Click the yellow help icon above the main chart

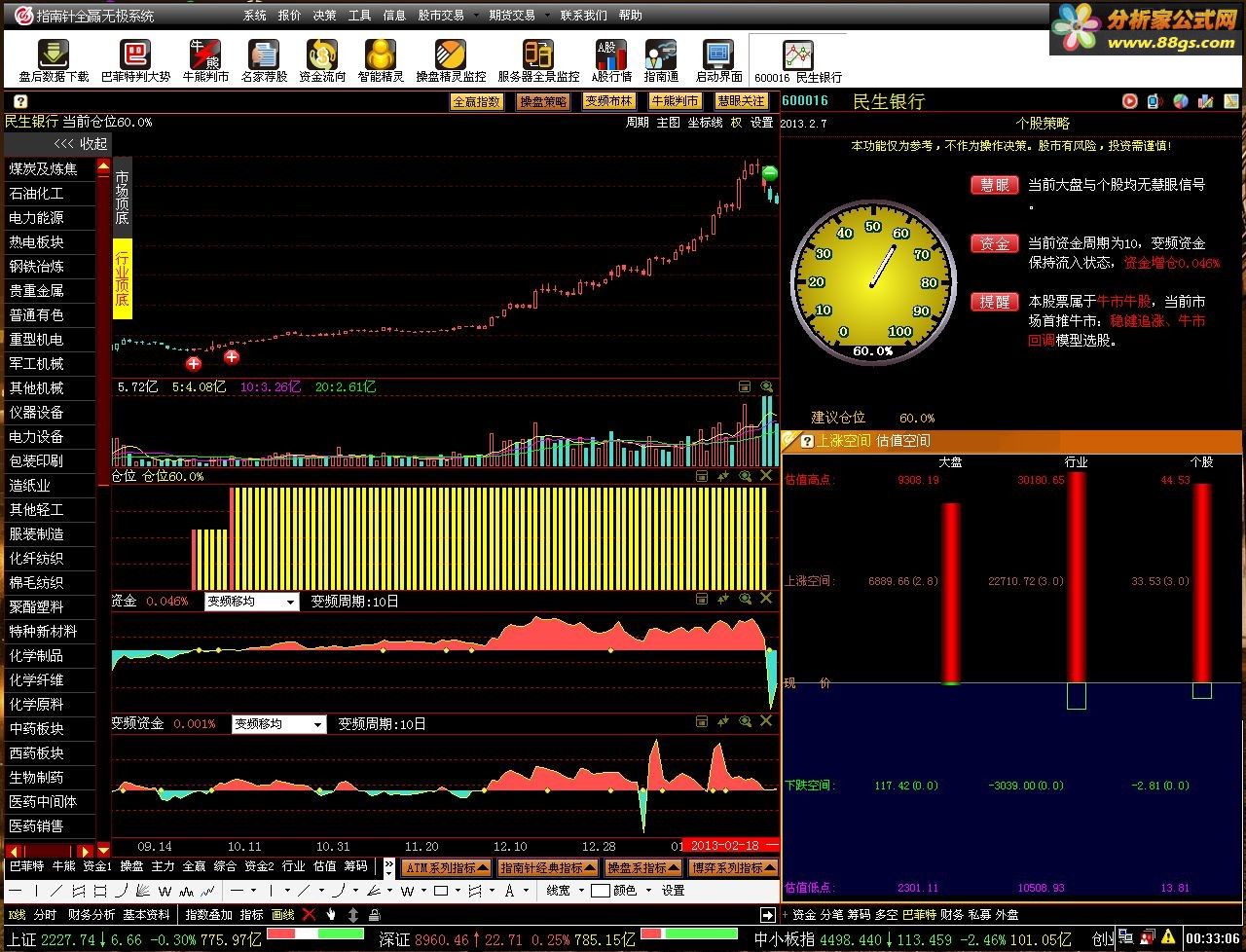[x=20, y=101]
